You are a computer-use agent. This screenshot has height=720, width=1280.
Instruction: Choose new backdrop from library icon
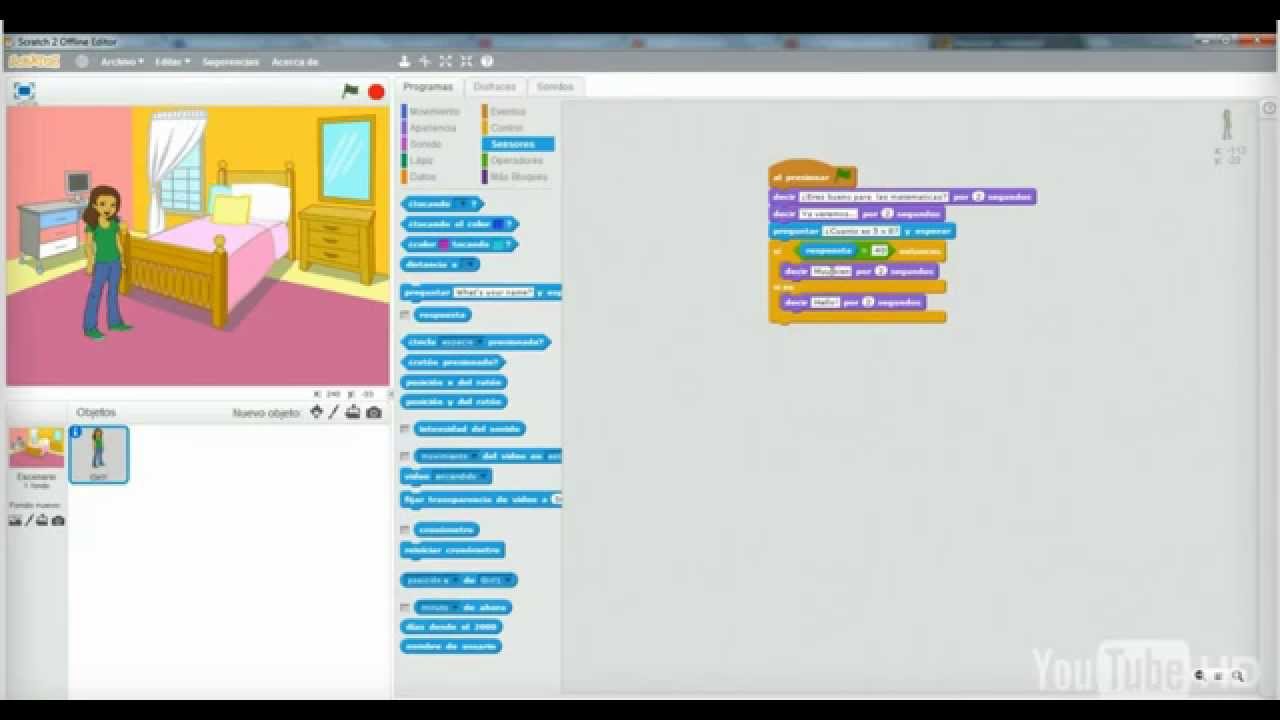click(15, 520)
